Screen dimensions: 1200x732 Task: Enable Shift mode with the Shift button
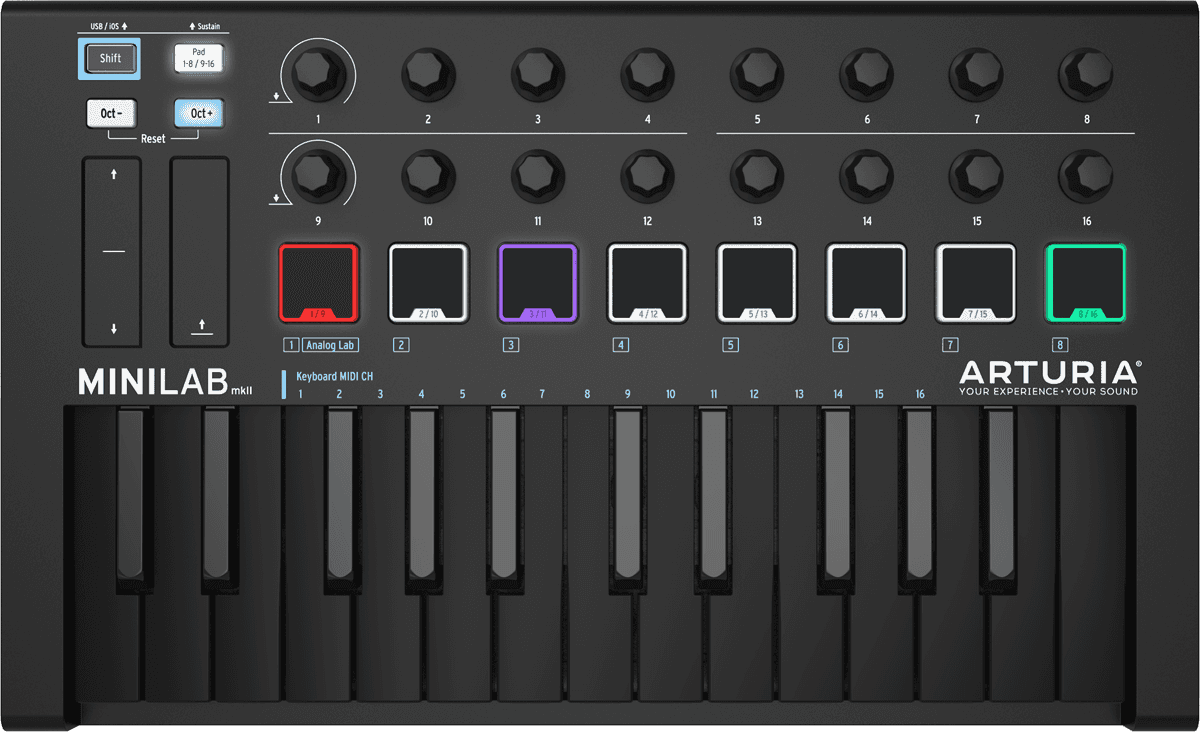pos(110,58)
